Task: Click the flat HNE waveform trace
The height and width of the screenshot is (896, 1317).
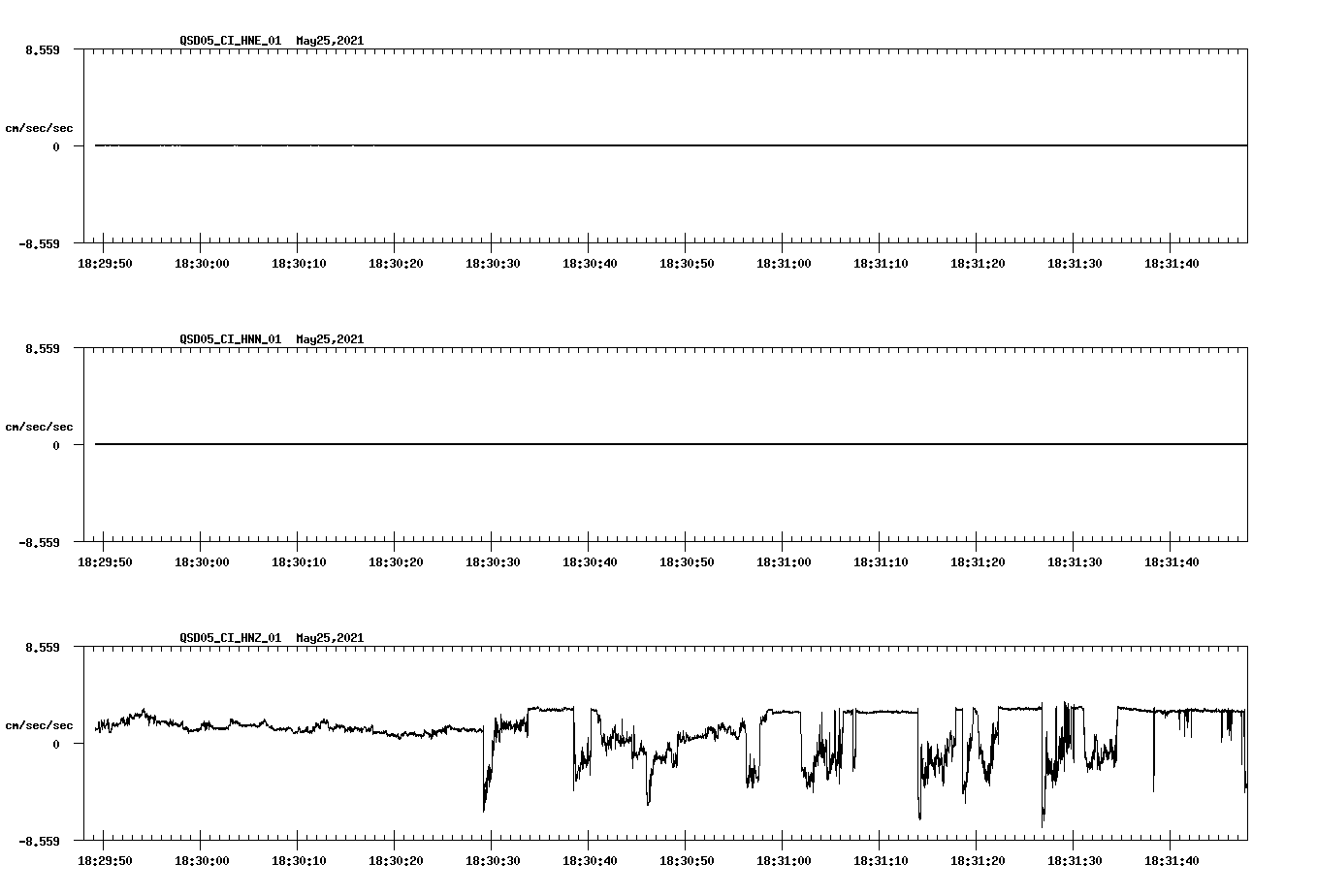Action: click(x=582, y=145)
